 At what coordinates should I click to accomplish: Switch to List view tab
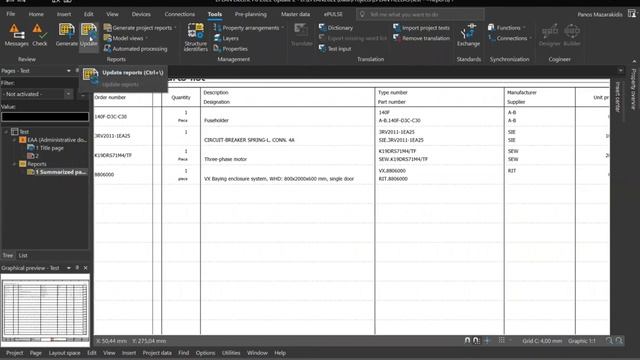(x=23, y=255)
